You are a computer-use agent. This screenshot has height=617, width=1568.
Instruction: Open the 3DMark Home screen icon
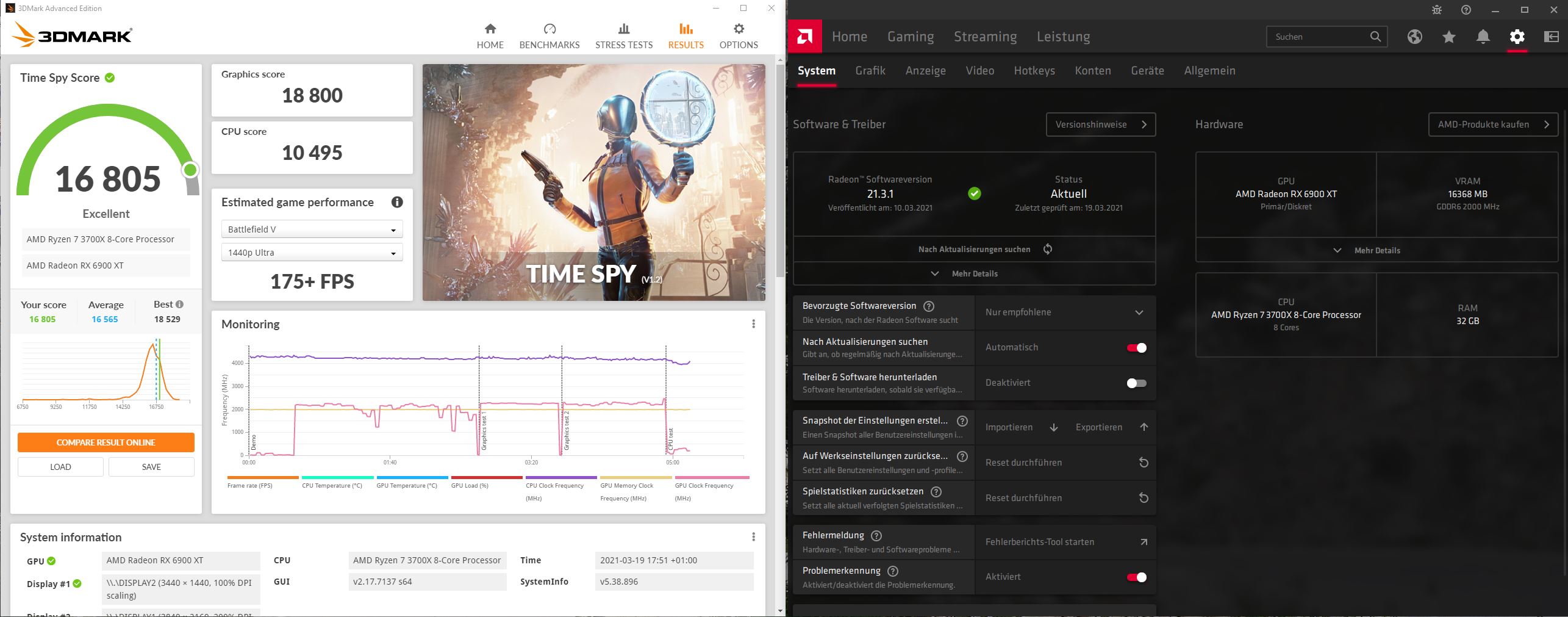[x=490, y=29]
